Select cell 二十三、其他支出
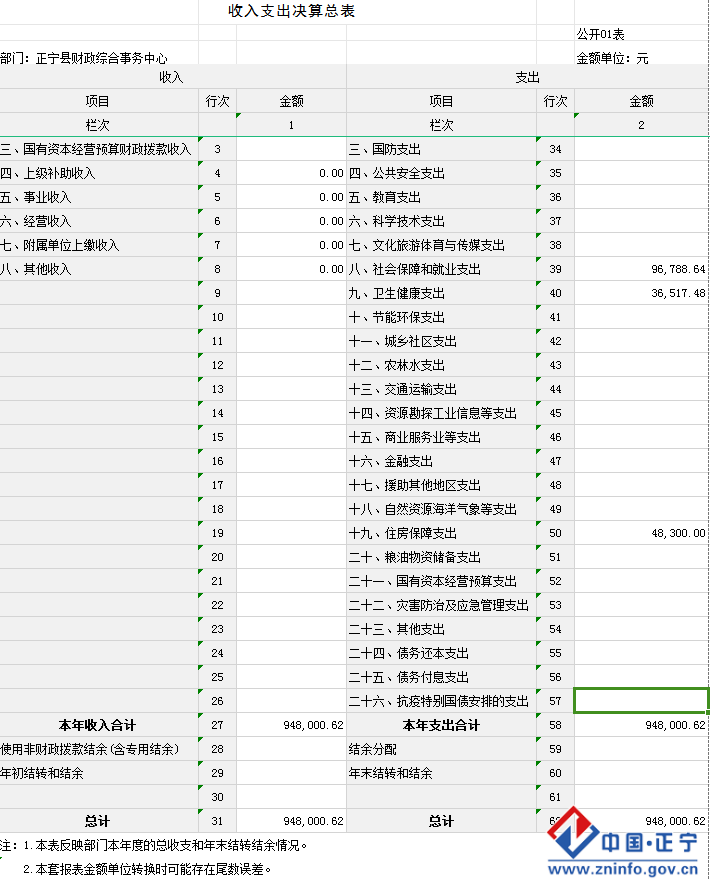The image size is (710, 880). pyautogui.click(x=442, y=629)
